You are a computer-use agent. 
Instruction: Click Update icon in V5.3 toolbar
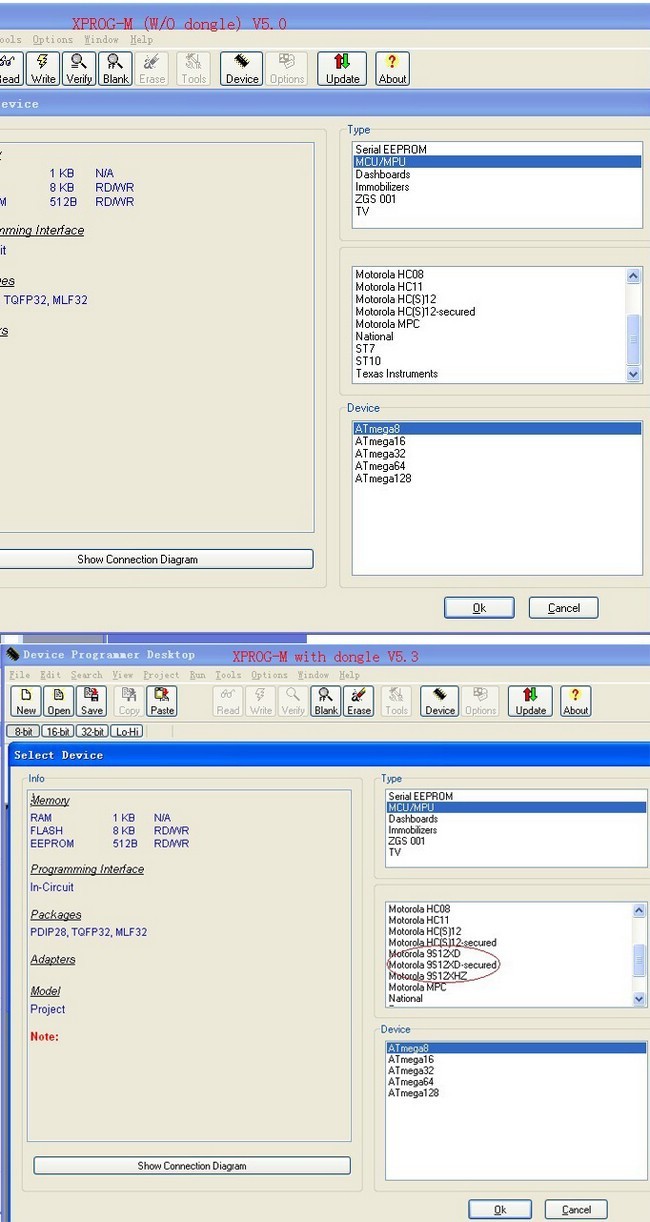click(530, 701)
